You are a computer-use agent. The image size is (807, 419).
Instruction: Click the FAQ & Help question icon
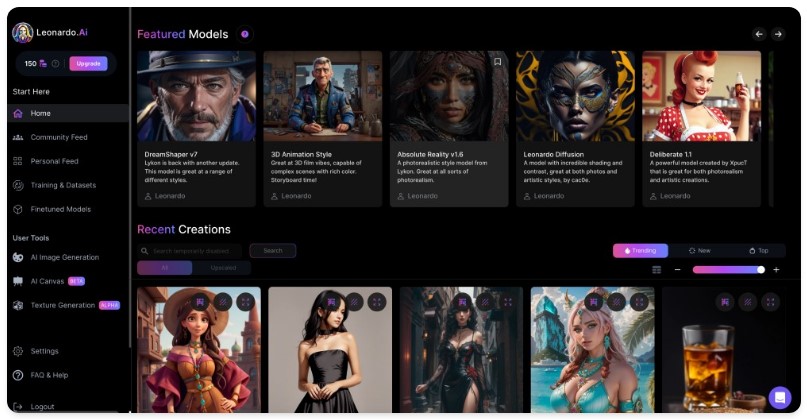coord(18,375)
